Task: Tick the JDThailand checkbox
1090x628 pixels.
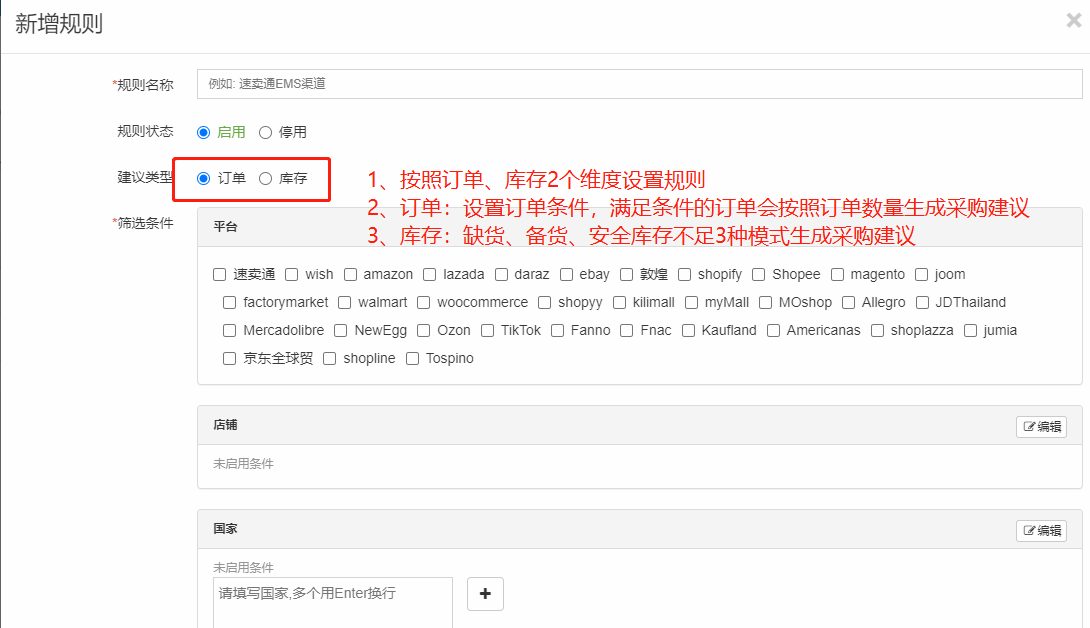Action: click(922, 303)
